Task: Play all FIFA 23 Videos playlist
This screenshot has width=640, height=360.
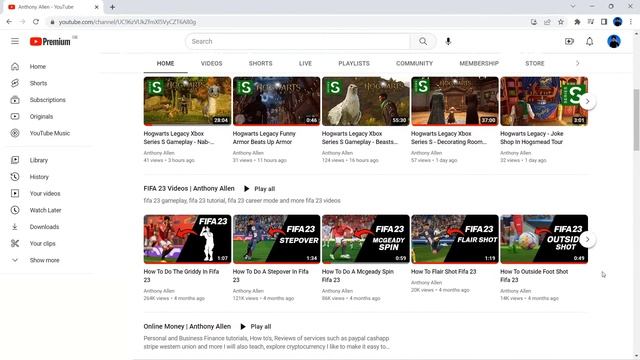Action: pyautogui.click(x=259, y=189)
